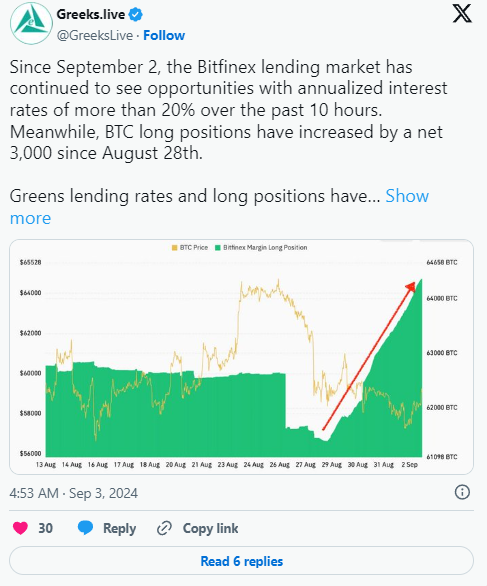Open the tweet info icon
Viewport: 487px width, 586px height.
click(x=462, y=492)
